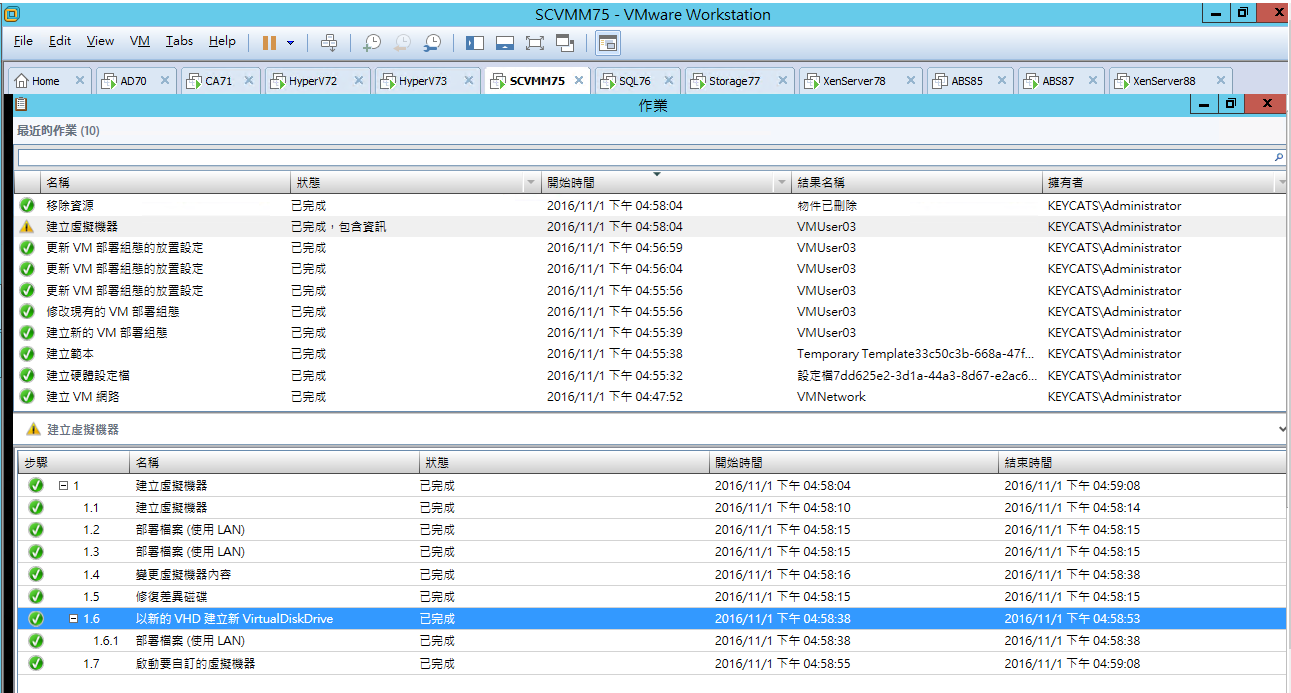Open the 開始時間 column filter dropdown
This screenshot has width=1291, height=693.
782,183
